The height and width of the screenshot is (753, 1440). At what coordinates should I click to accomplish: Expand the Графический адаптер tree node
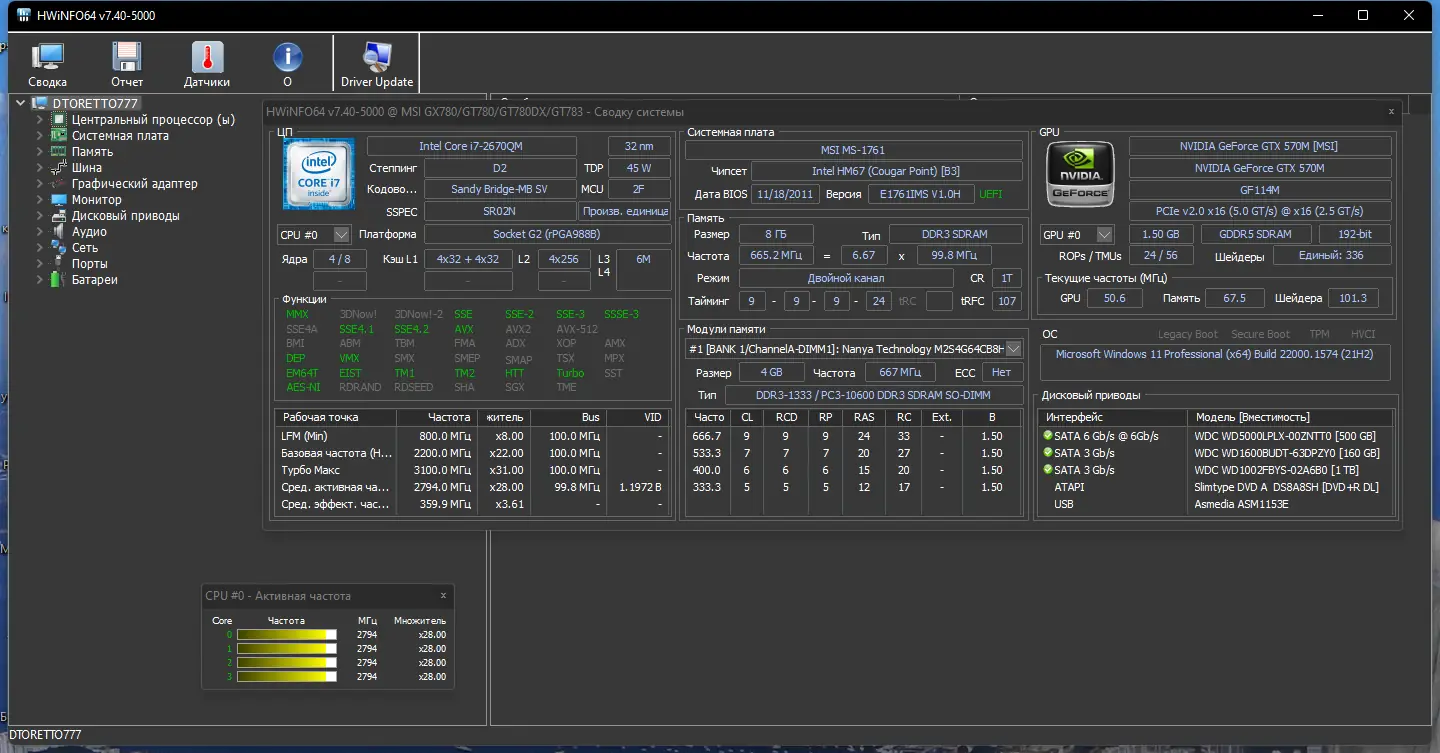(x=40, y=183)
